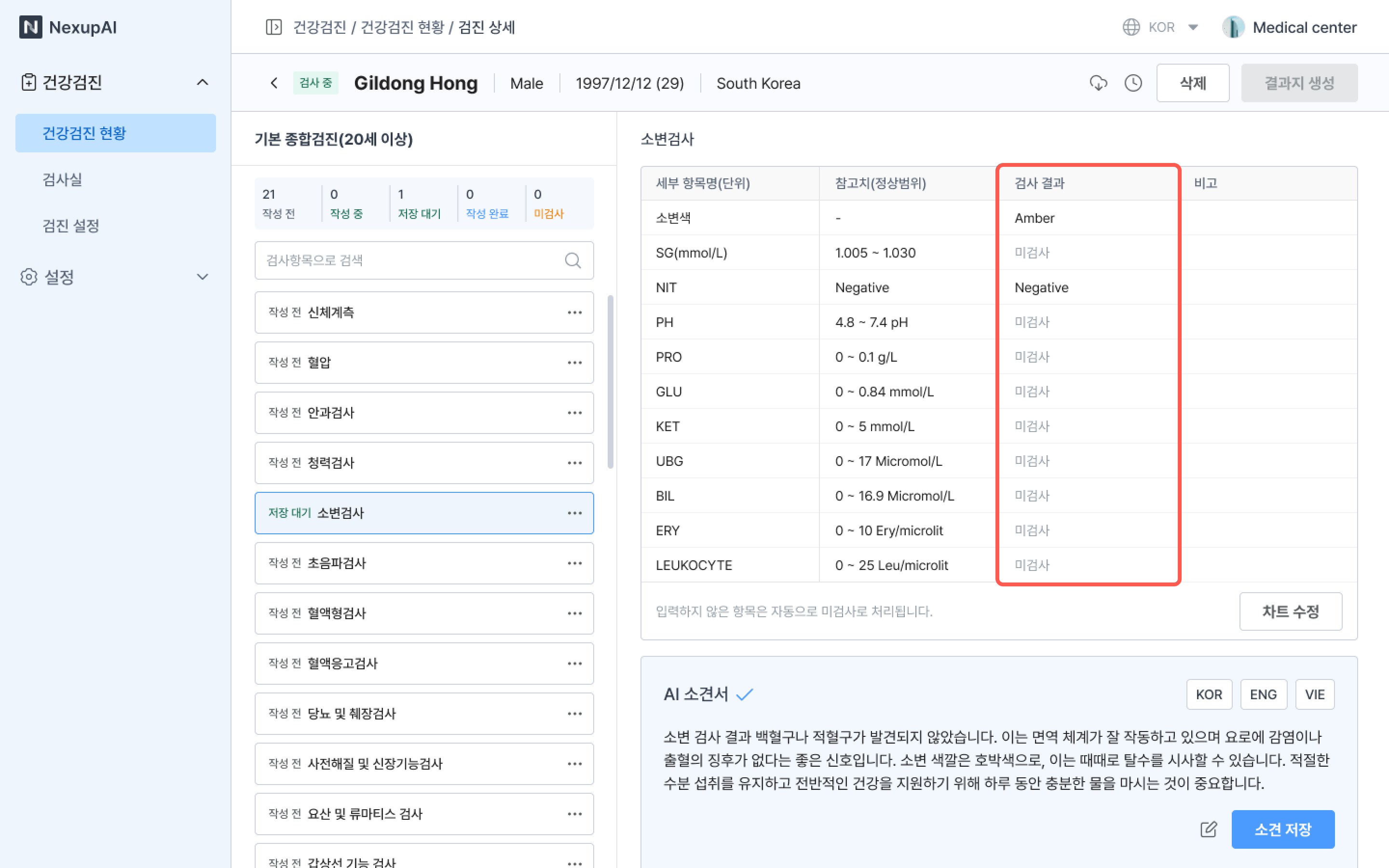Click the NexupAI logo

coord(68,27)
